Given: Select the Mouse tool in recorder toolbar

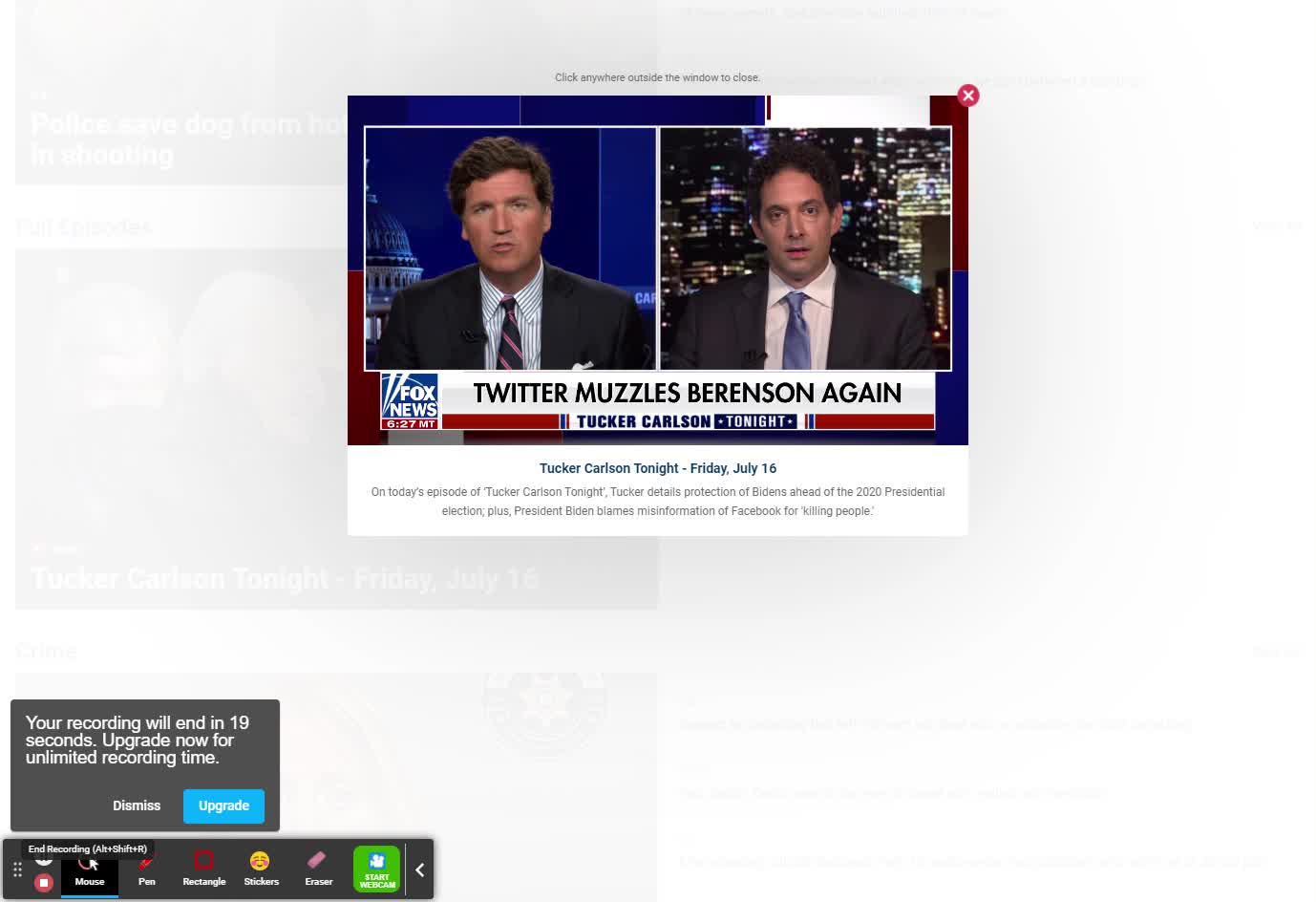Looking at the screenshot, I should click(x=90, y=870).
